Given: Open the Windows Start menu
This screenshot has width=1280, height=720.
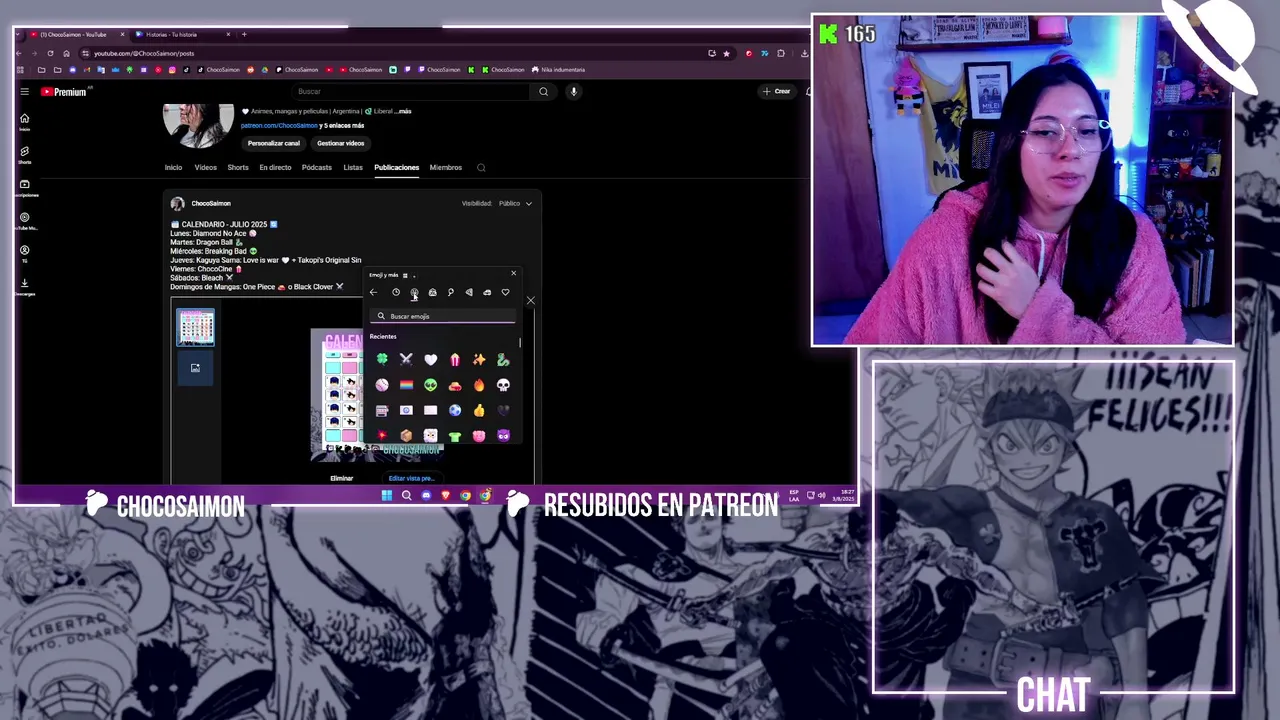Looking at the screenshot, I should click(x=386, y=495).
